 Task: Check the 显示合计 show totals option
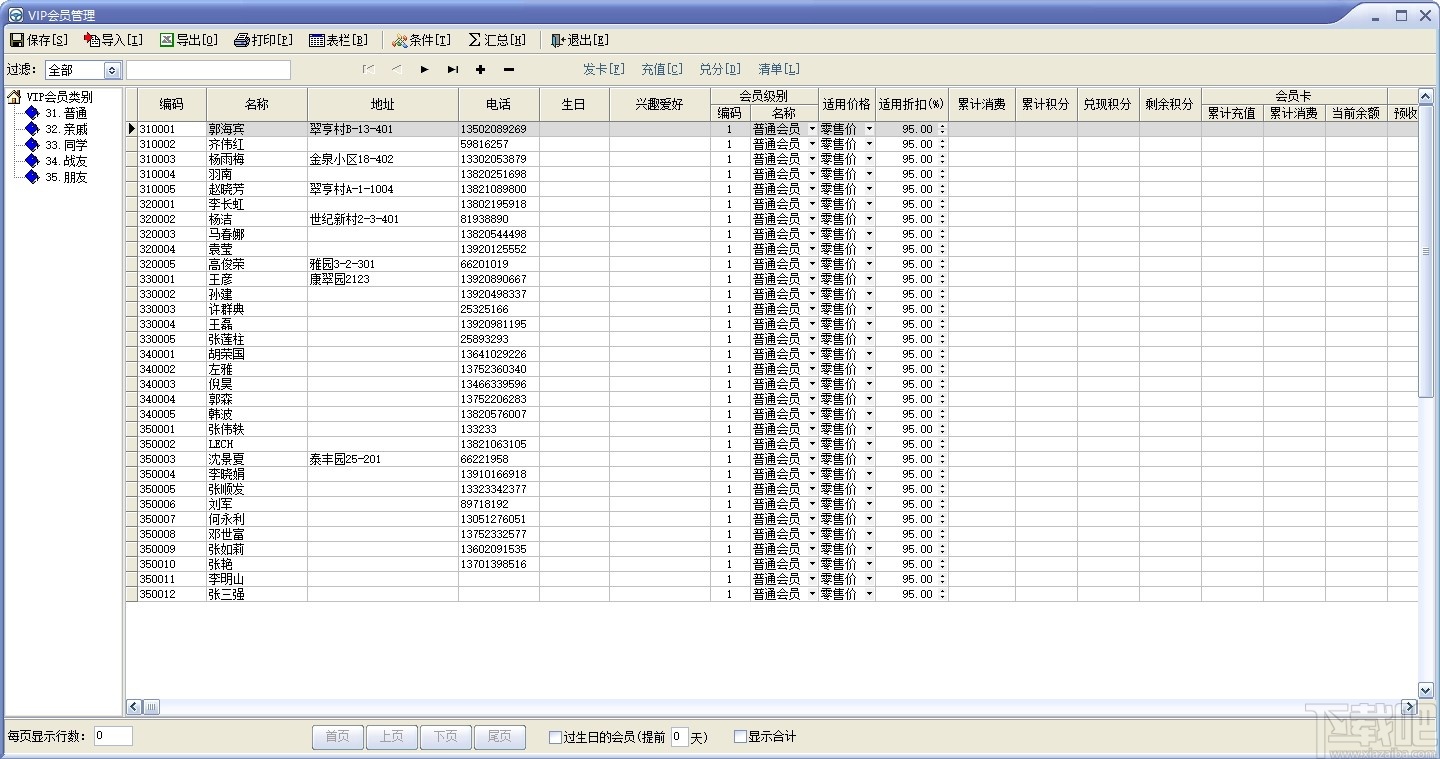point(740,737)
